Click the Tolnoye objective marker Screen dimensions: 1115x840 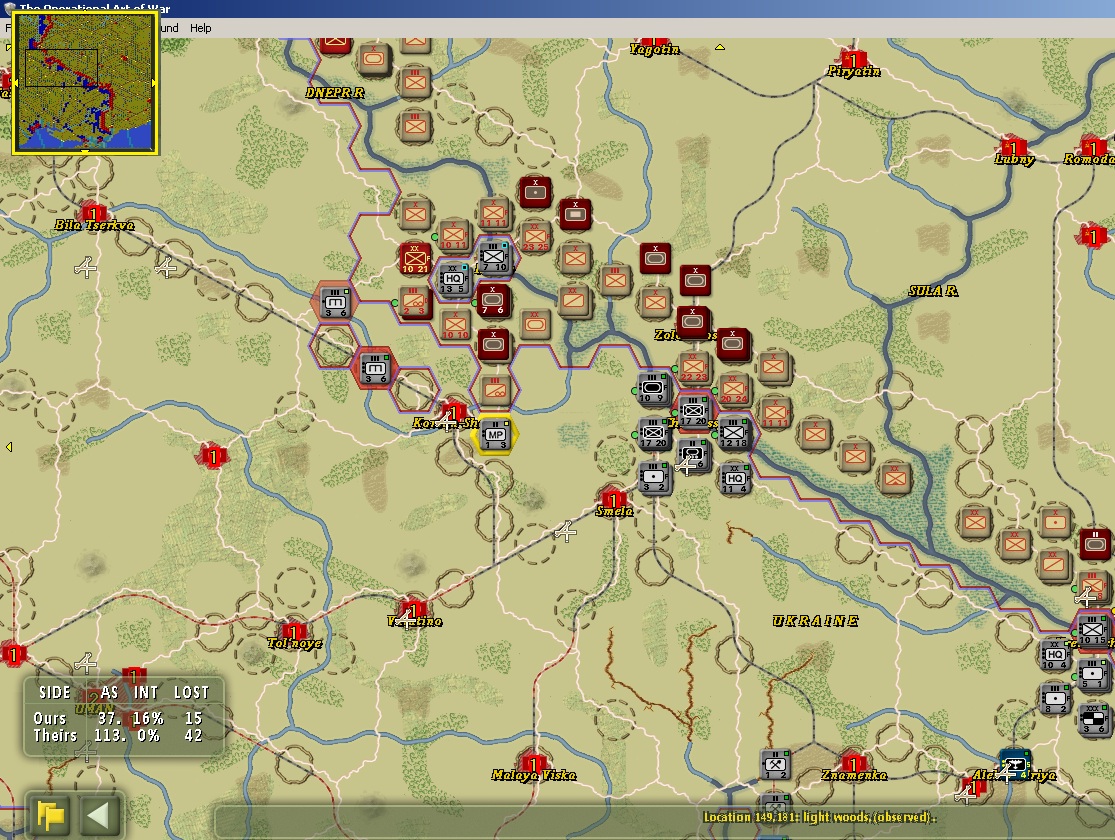292,632
